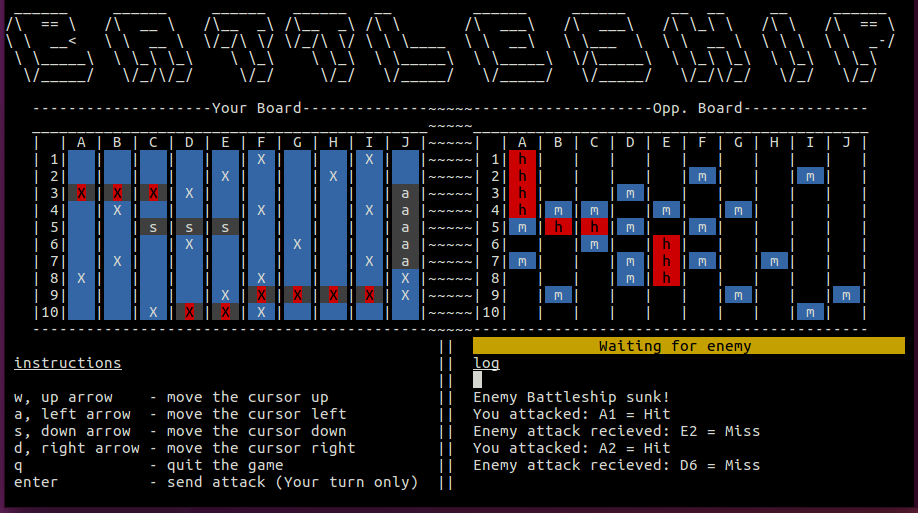918x513 pixels.
Task: Click column header 'G' on Your Board
Action: [297, 142]
